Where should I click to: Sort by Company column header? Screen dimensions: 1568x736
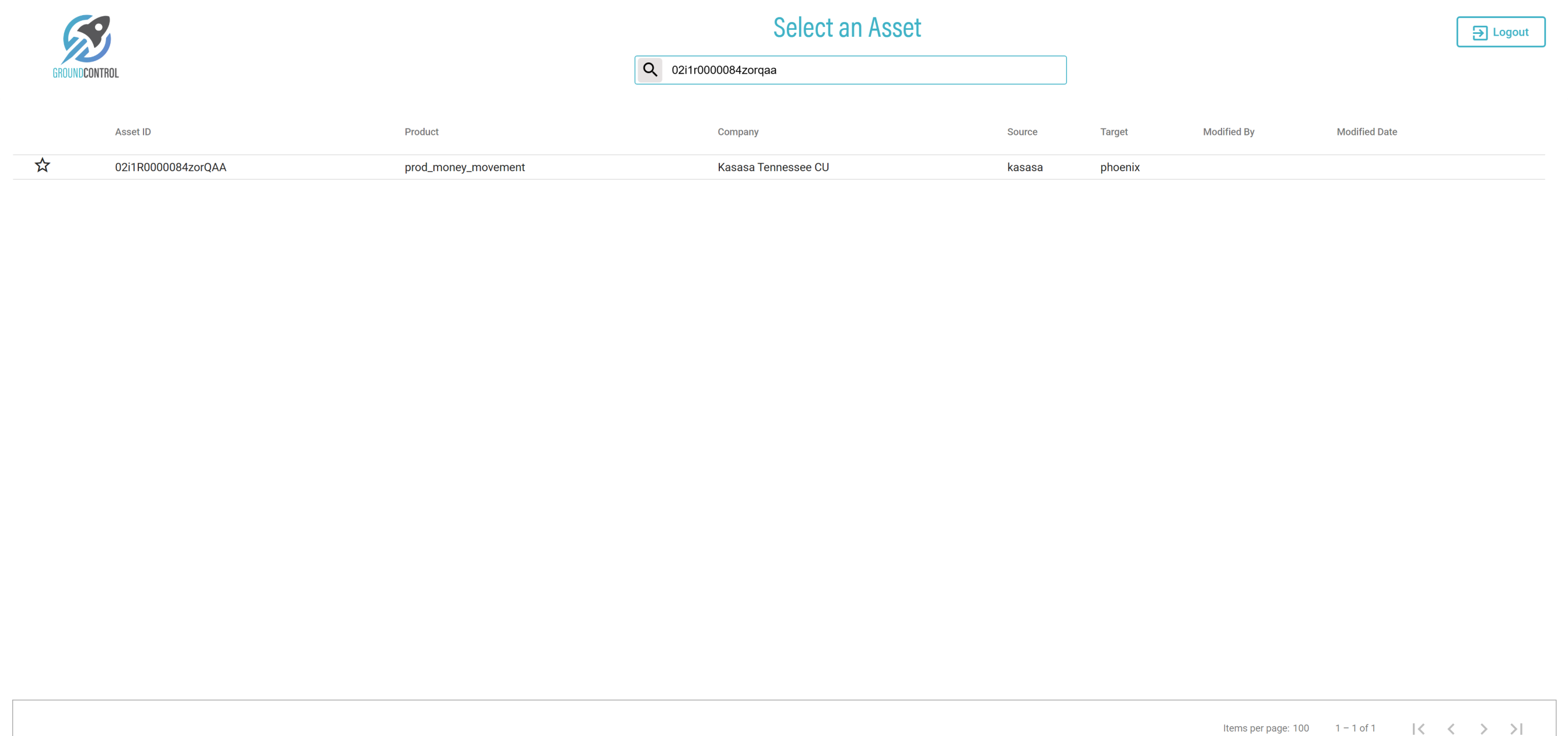[738, 131]
